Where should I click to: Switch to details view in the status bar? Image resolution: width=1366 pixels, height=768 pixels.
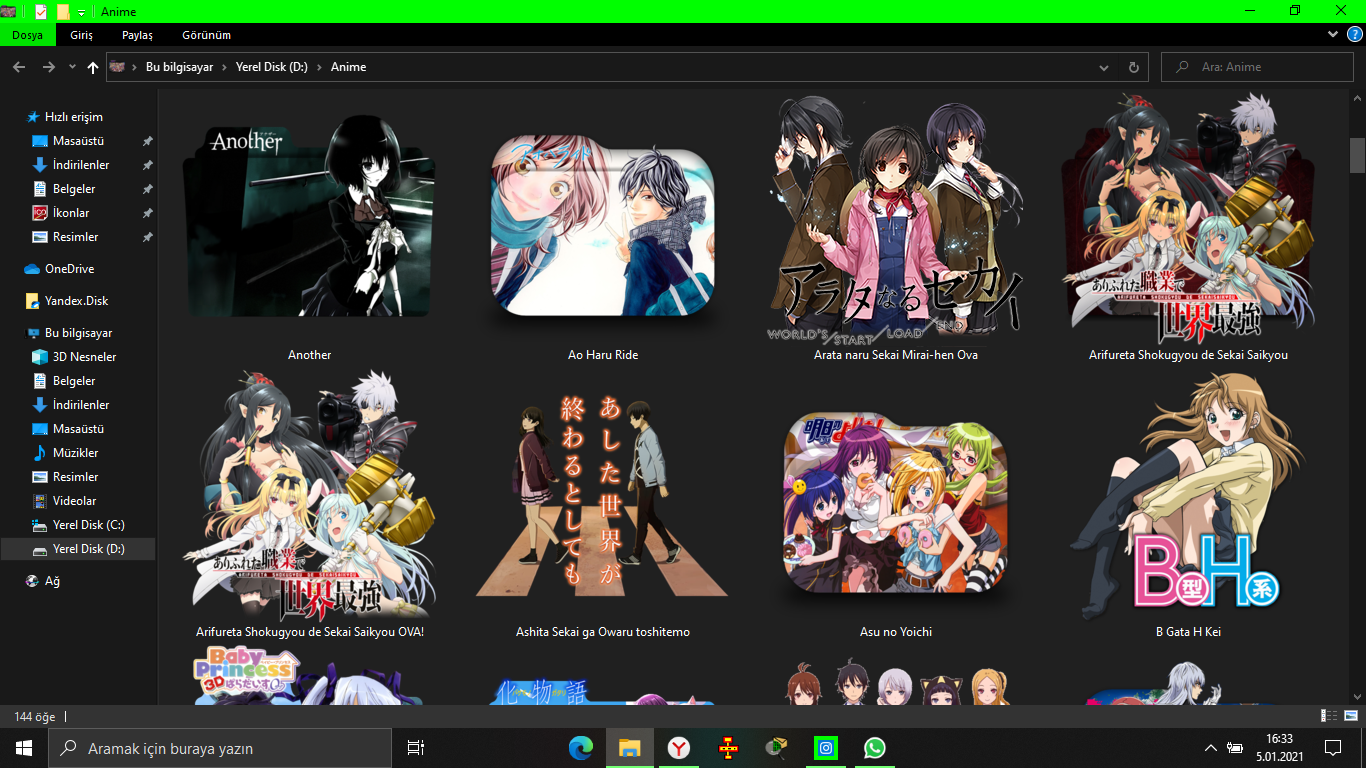(1329, 716)
